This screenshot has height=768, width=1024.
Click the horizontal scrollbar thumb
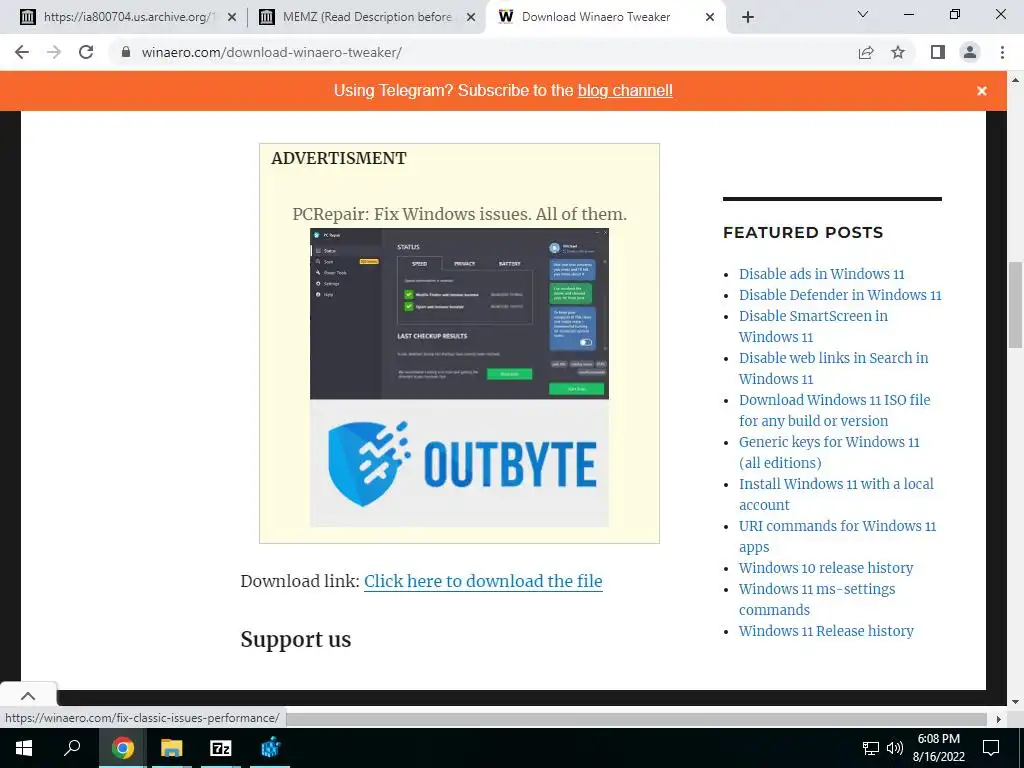click(x=637, y=719)
